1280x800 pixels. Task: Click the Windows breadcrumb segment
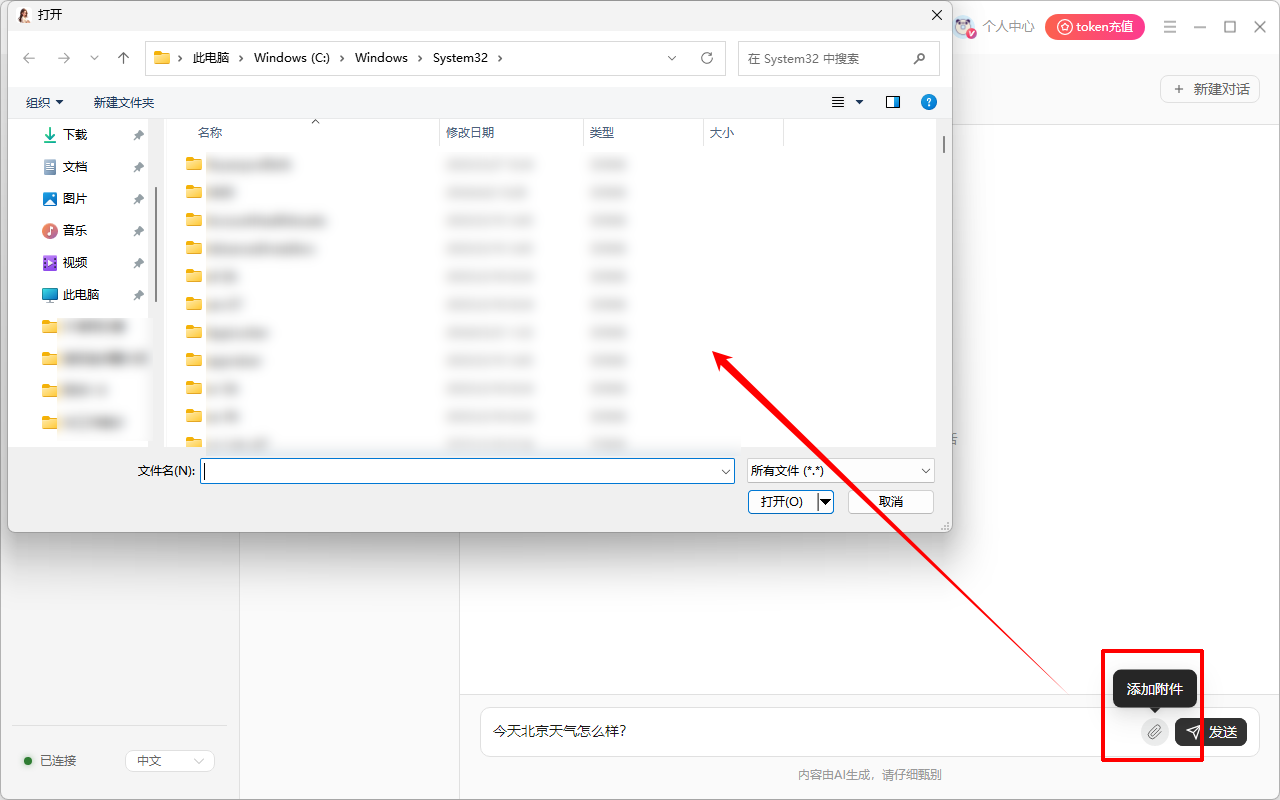[381, 58]
